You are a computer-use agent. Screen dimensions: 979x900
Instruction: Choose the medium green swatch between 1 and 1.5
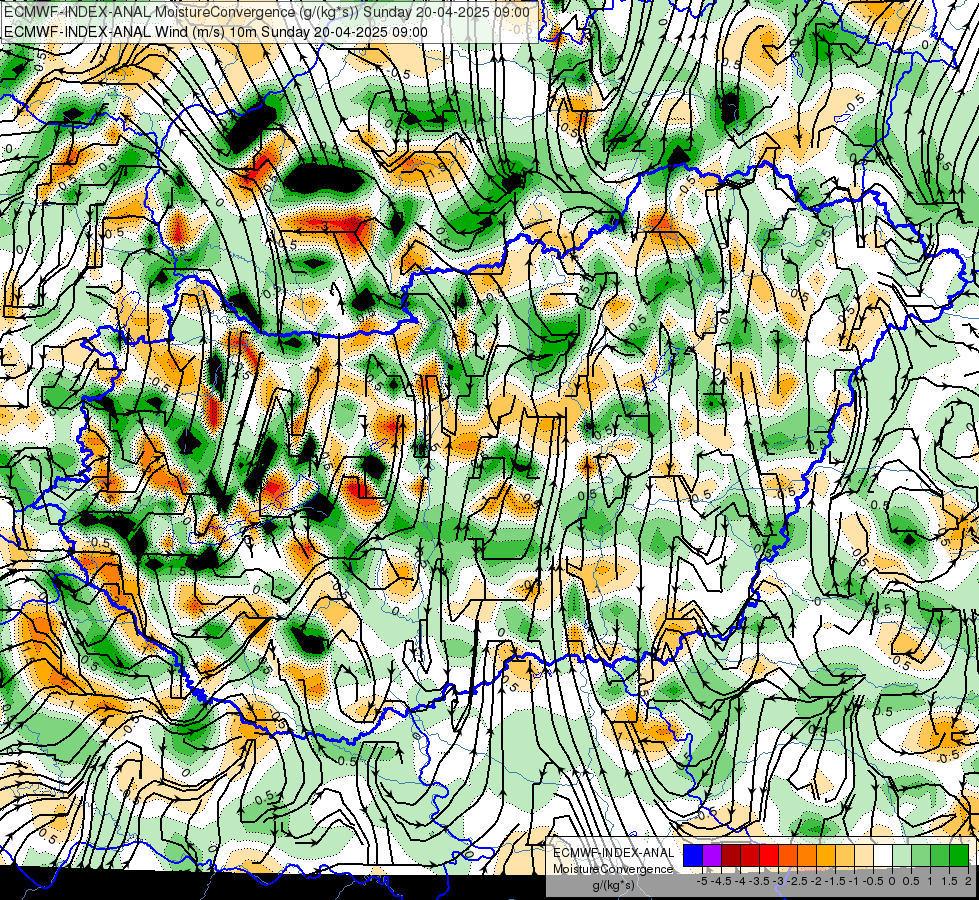click(x=940, y=856)
